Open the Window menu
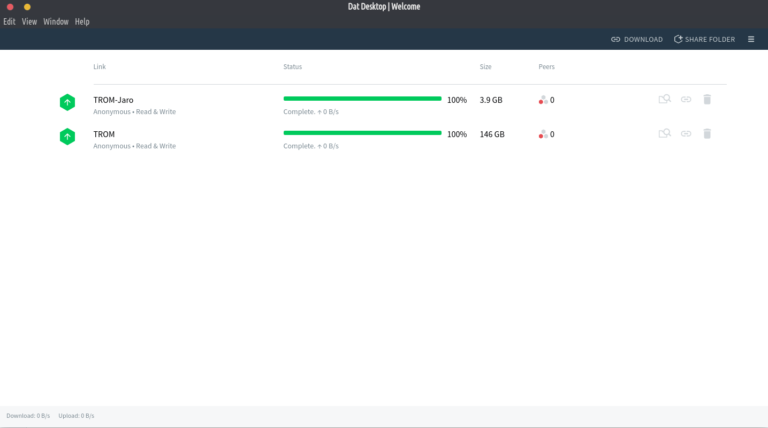The image size is (768, 428). (x=56, y=21)
